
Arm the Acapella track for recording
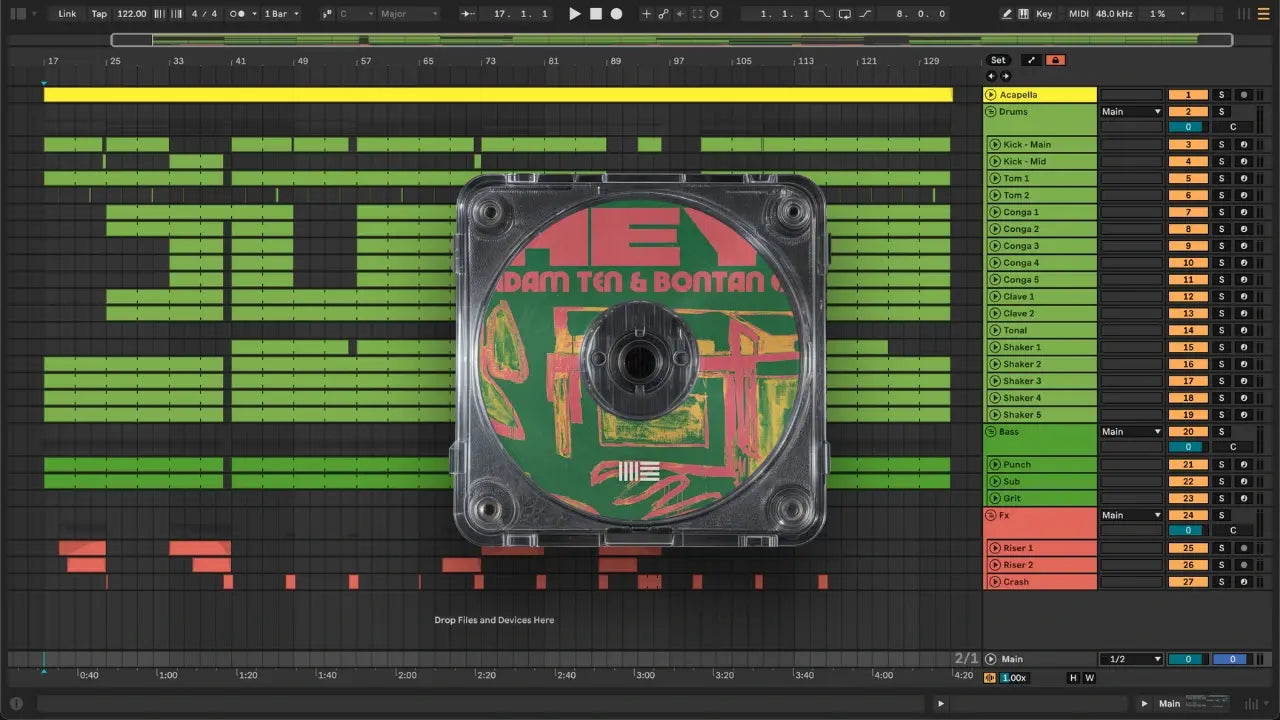(x=1243, y=95)
